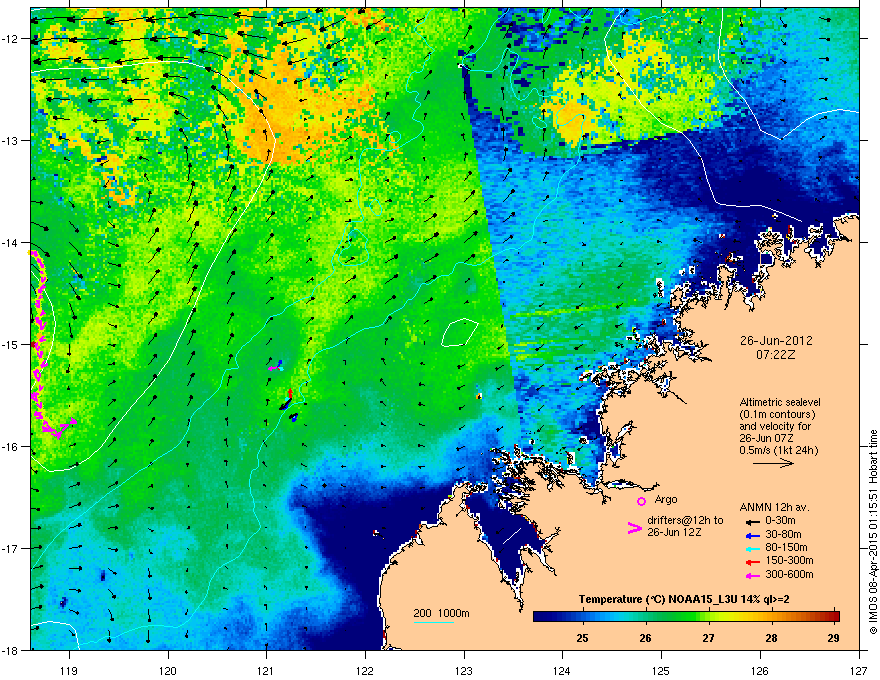Viewport: 880px width, 680px height.
Task: Click the colorbar tick label 26
Action: click(x=645, y=638)
